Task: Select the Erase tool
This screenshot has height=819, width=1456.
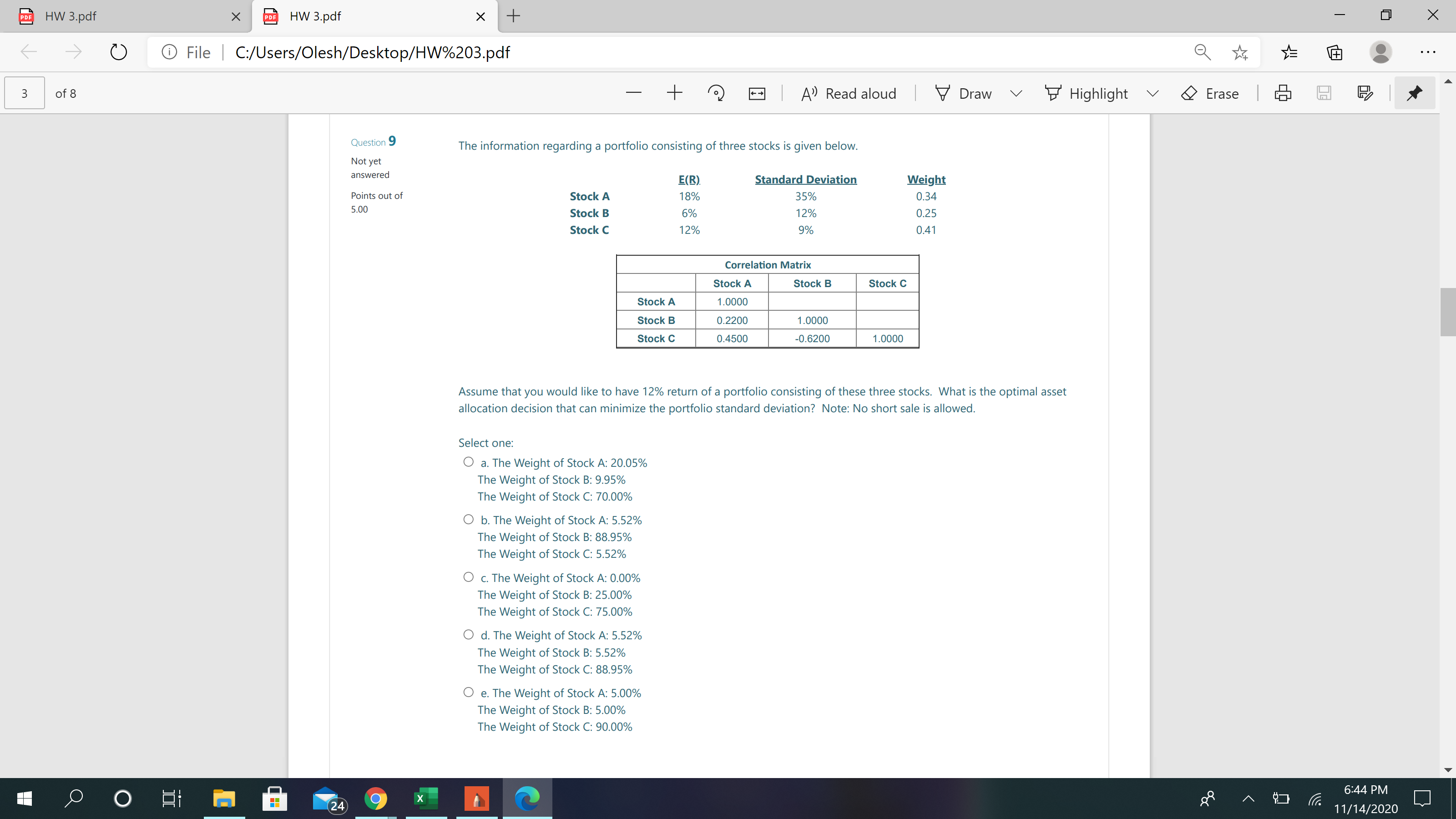Action: click(1210, 93)
